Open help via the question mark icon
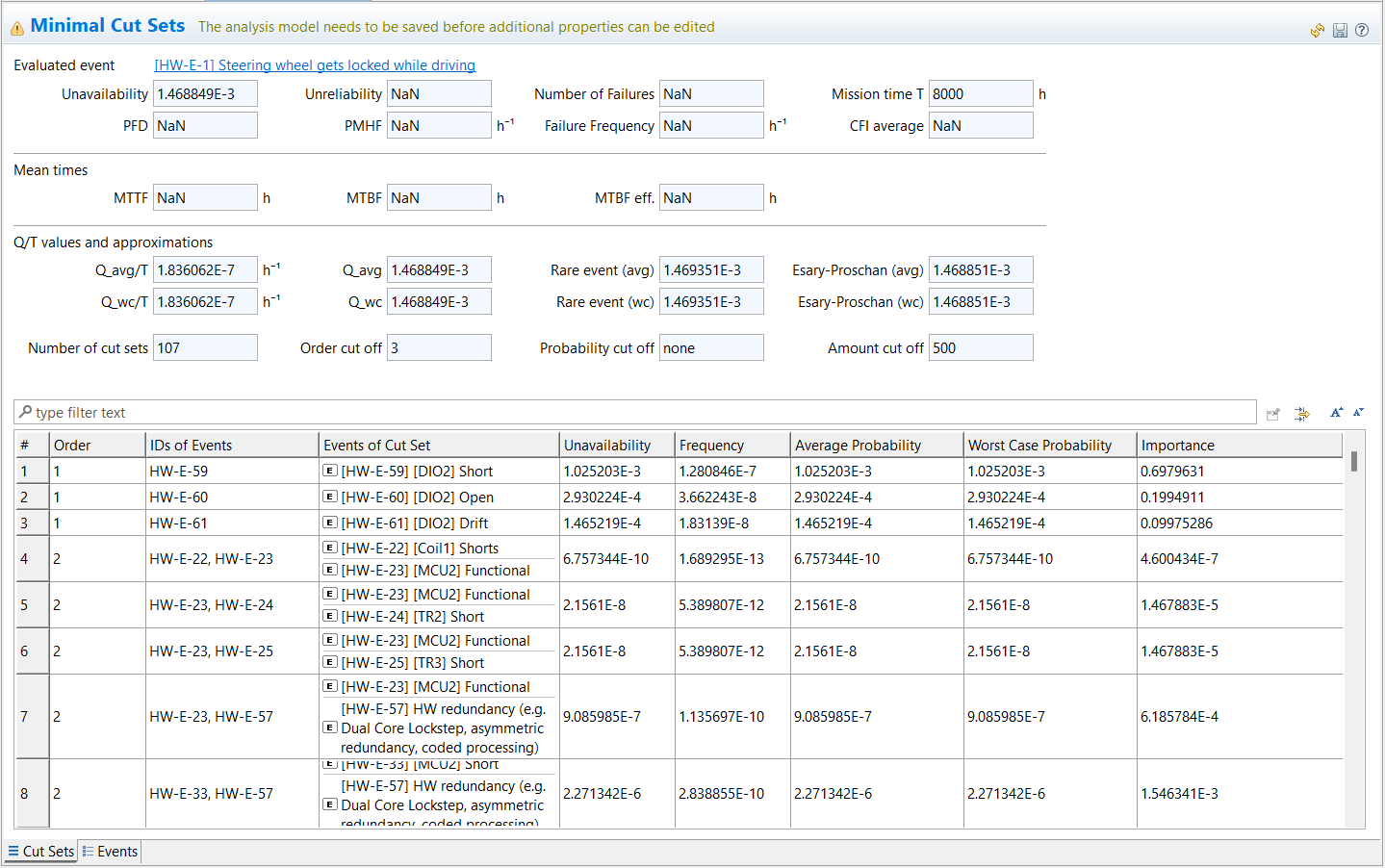This screenshot has height=868, width=1385. coord(1362,30)
